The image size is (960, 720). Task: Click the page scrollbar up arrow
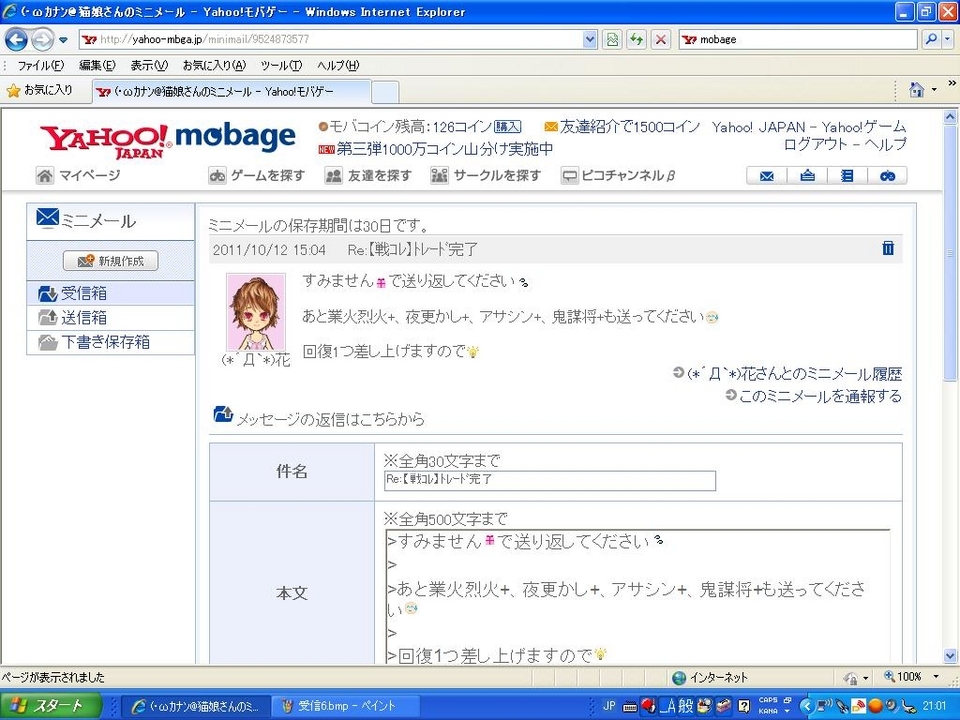click(950, 116)
